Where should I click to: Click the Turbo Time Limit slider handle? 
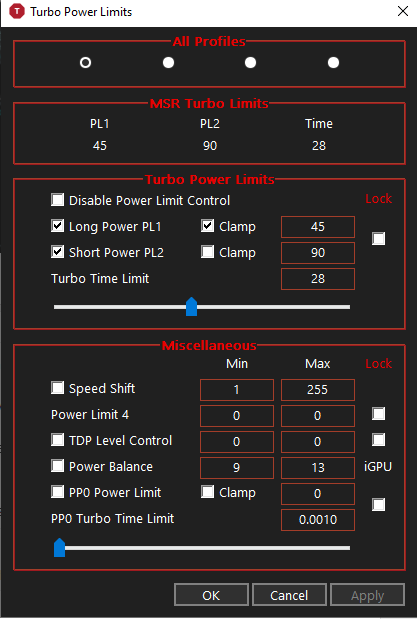coord(192,307)
